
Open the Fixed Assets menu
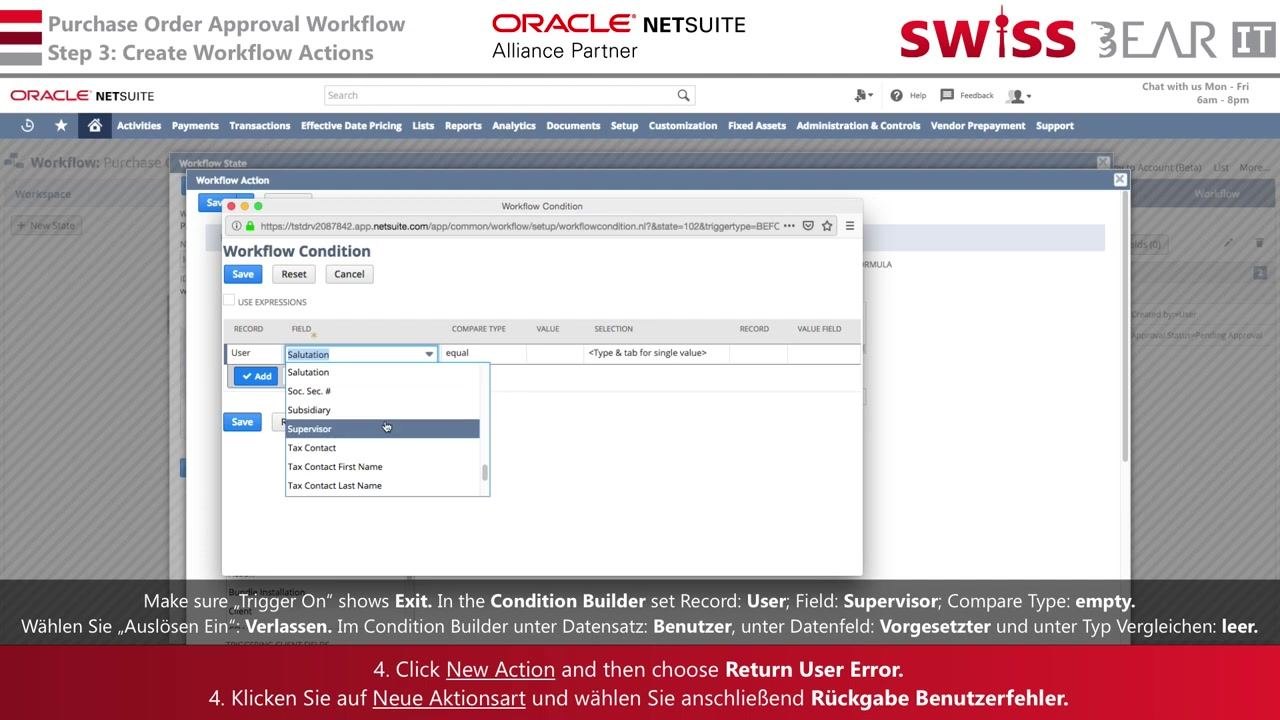pos(757,126)
